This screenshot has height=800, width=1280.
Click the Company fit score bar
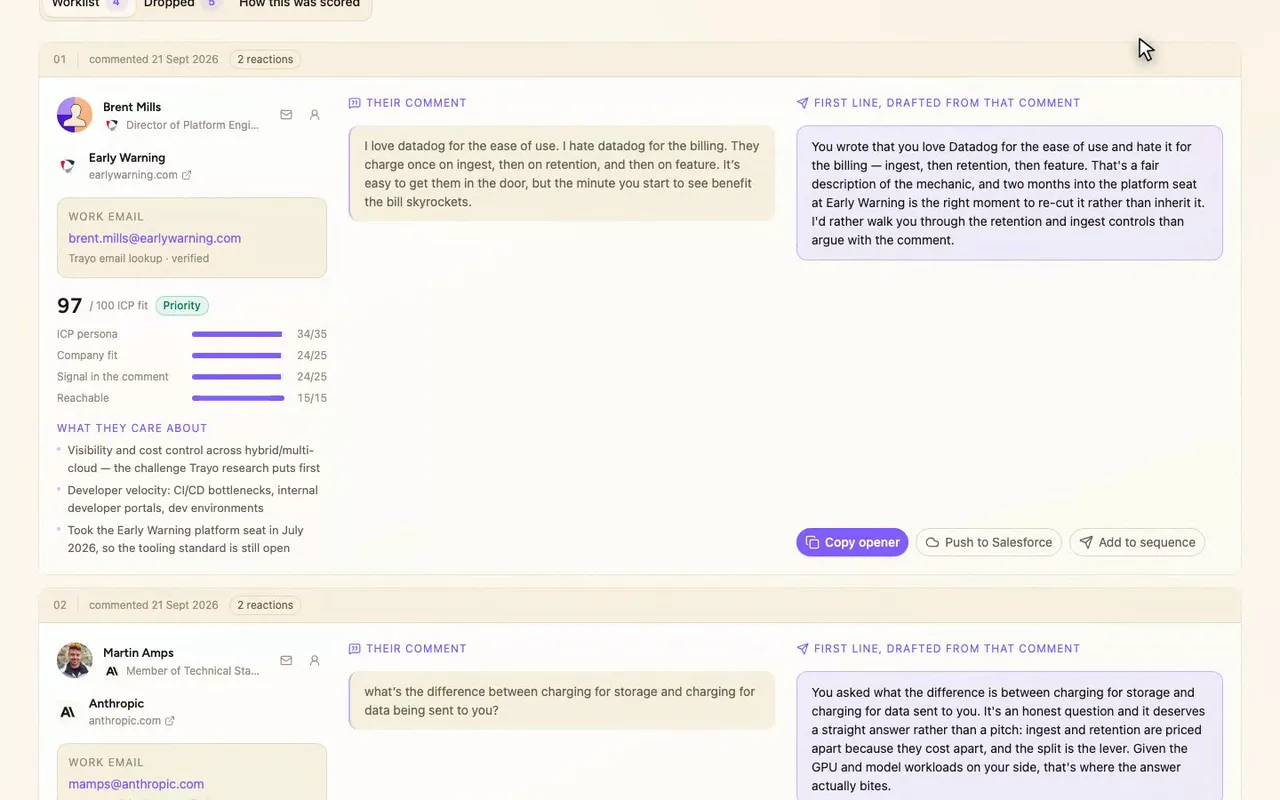click(x=237, y=355)
